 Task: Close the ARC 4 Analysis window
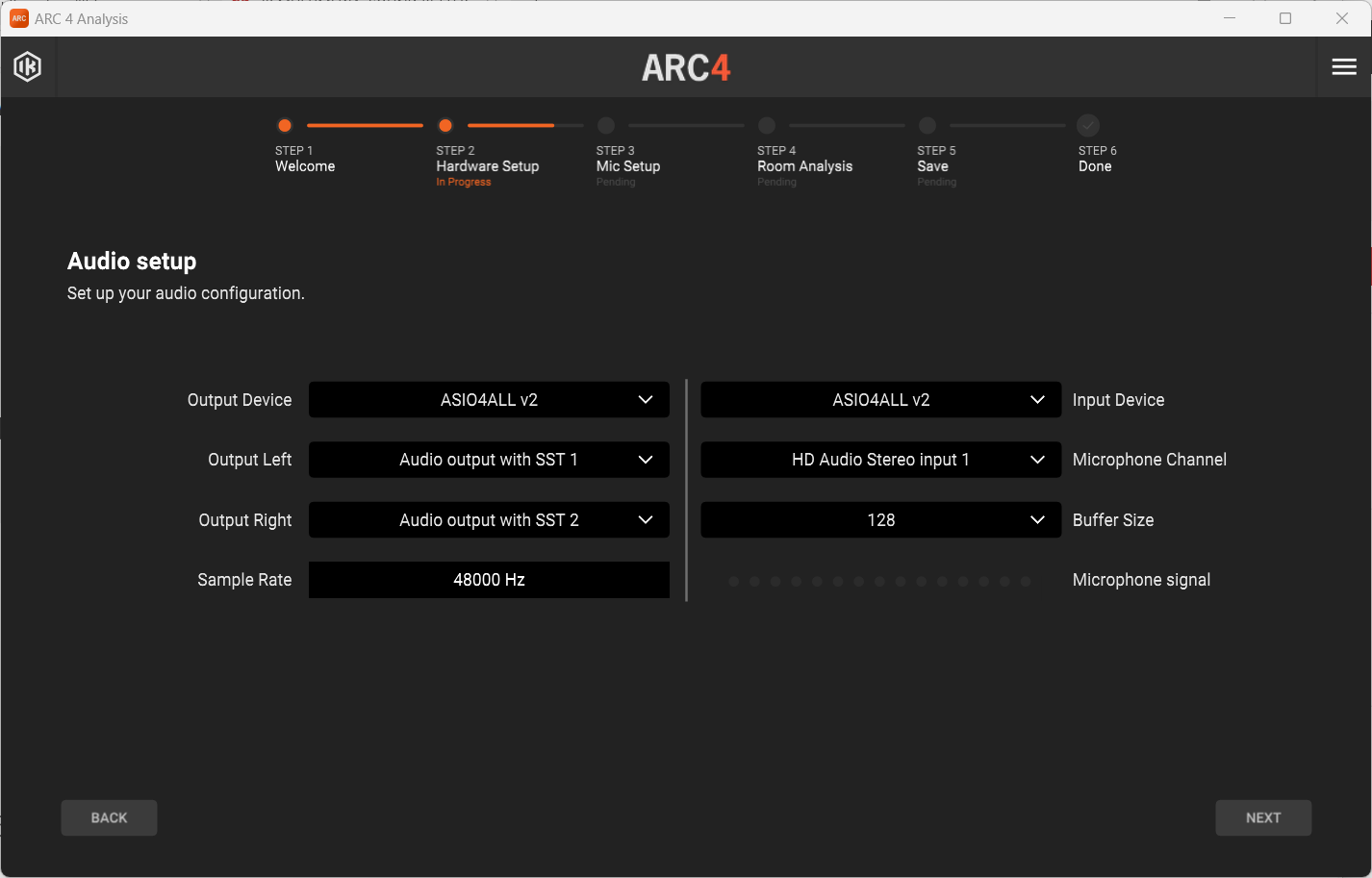(x=1342, y=18)
